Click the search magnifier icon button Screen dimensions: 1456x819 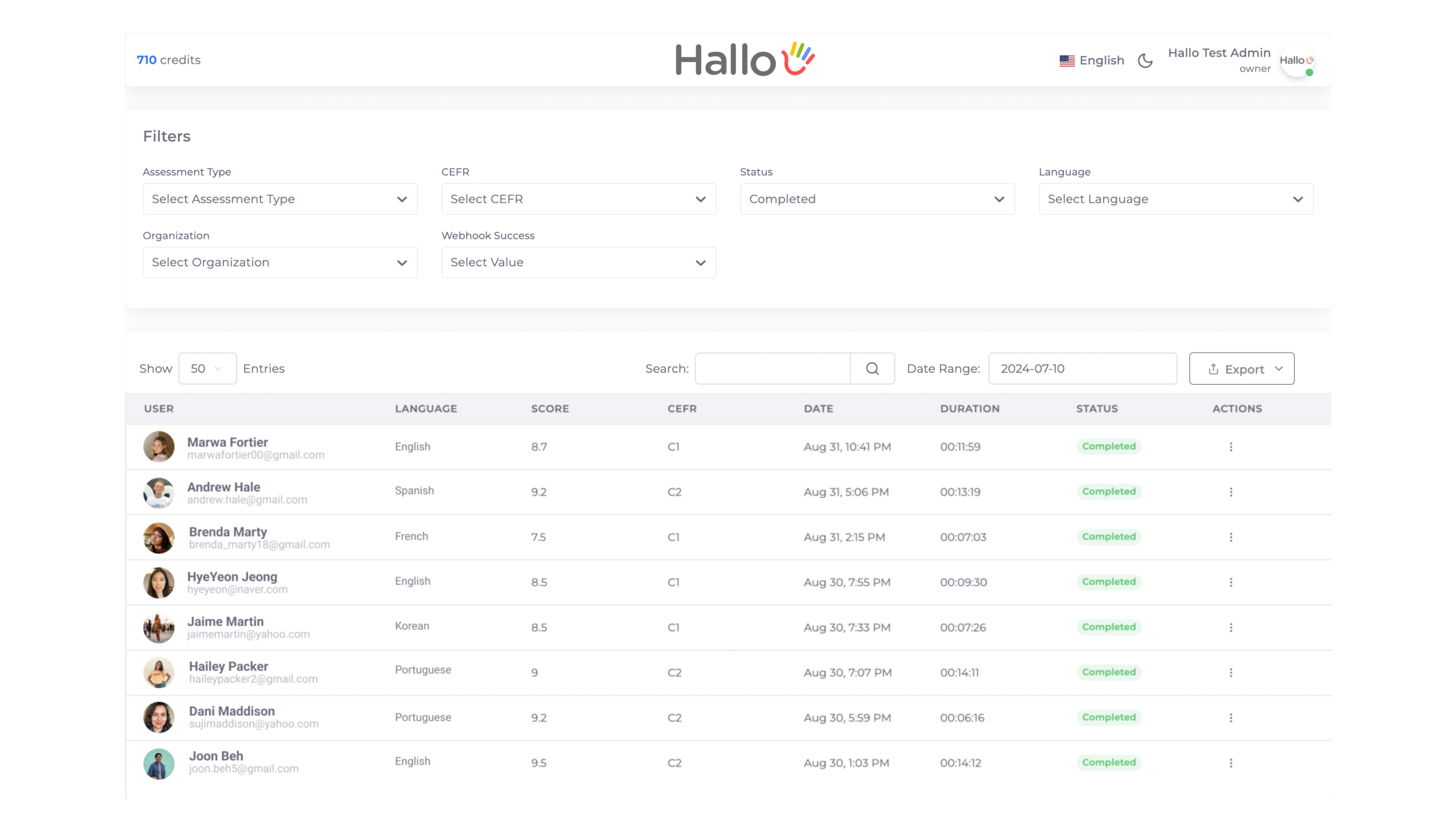[872, 368]
